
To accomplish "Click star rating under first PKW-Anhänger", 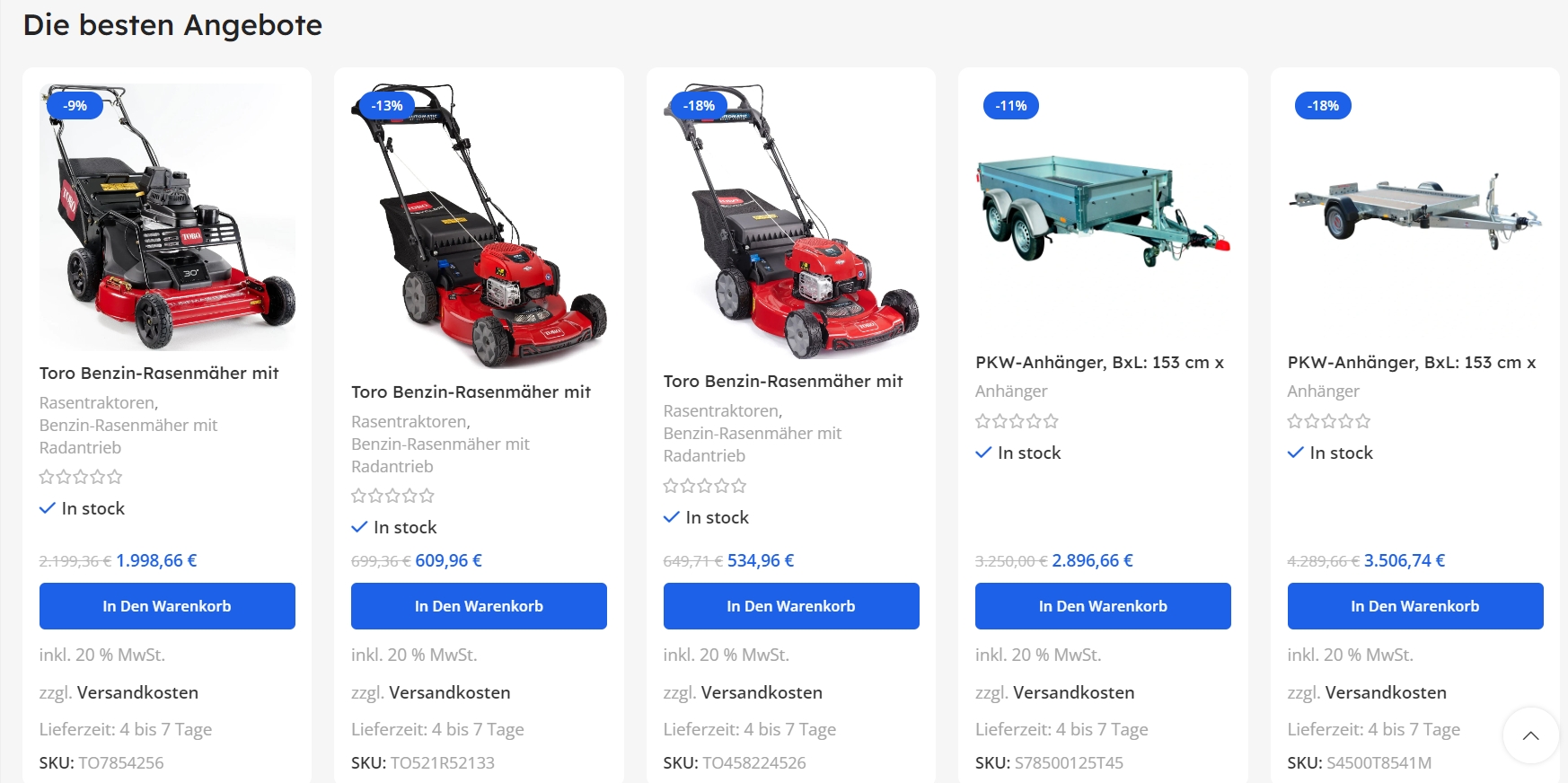I will coord(1017,421).
